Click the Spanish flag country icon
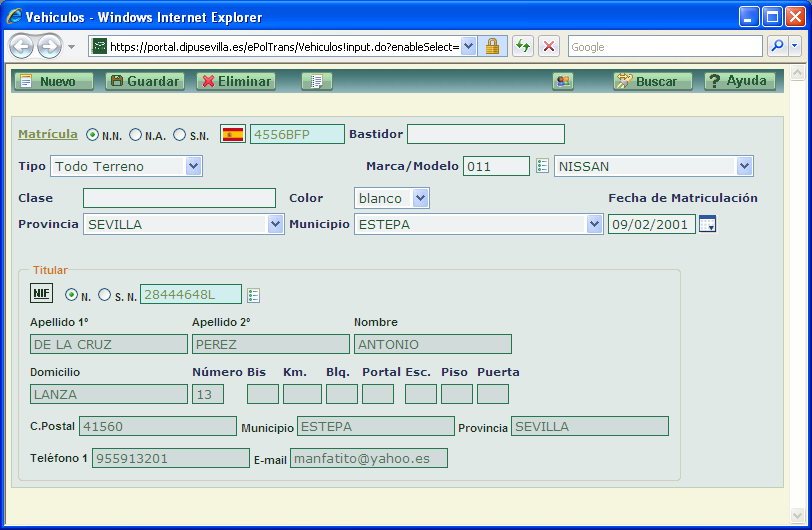Viewport: 812px width, 530px height. tap(232, 134)
